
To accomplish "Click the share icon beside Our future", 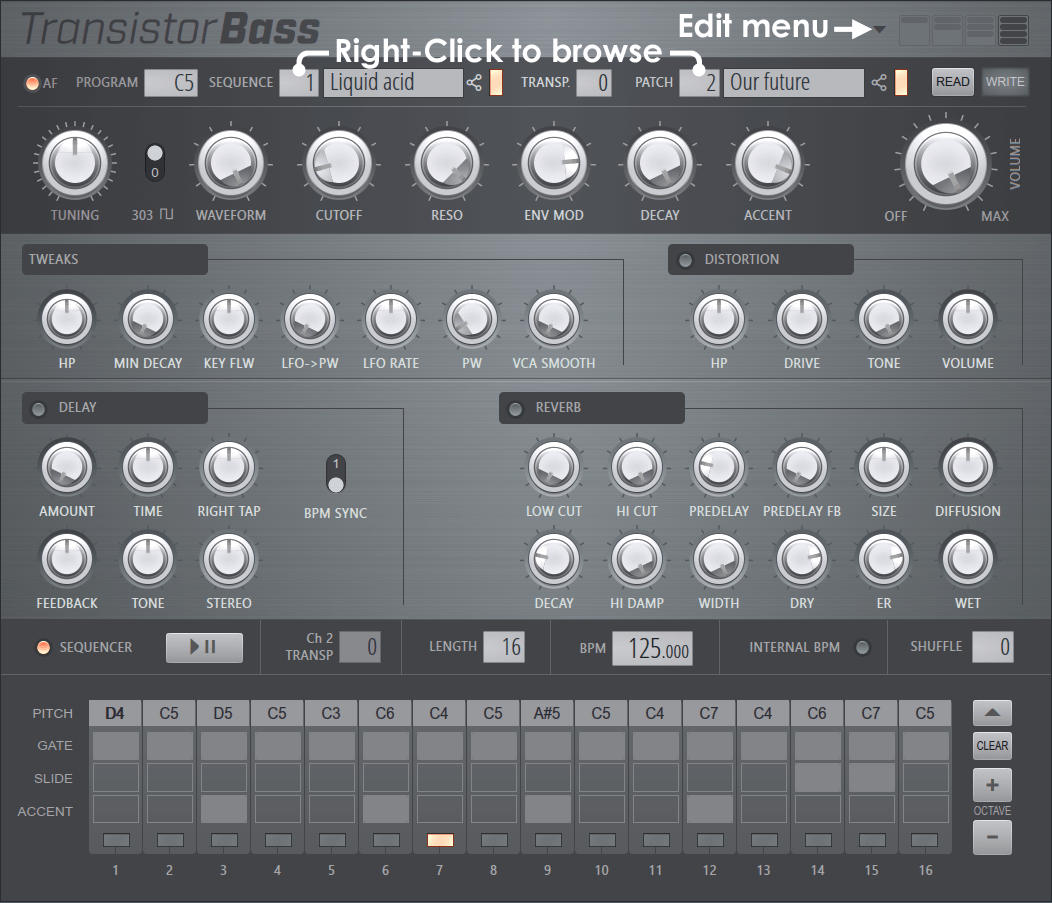I will (879, 83).
